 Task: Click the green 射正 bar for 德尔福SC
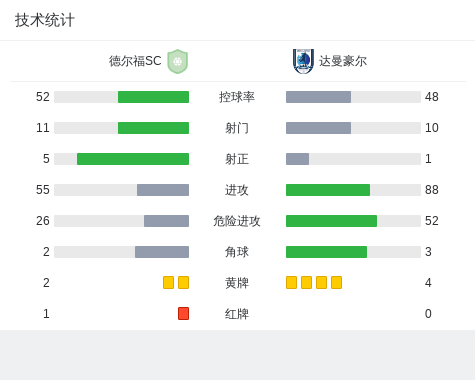tap(133, 159)
